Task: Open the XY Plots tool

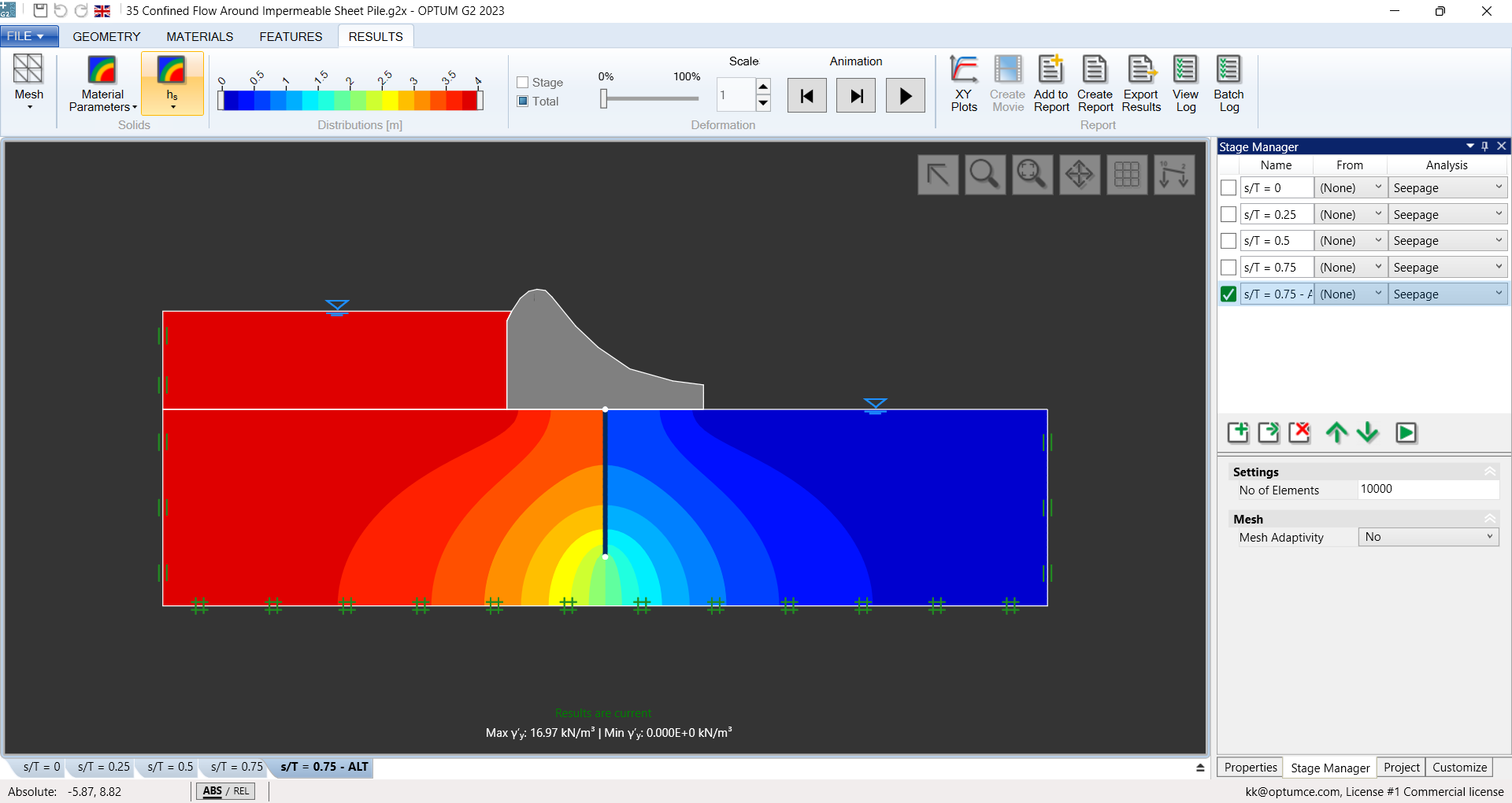Action: 963,83
